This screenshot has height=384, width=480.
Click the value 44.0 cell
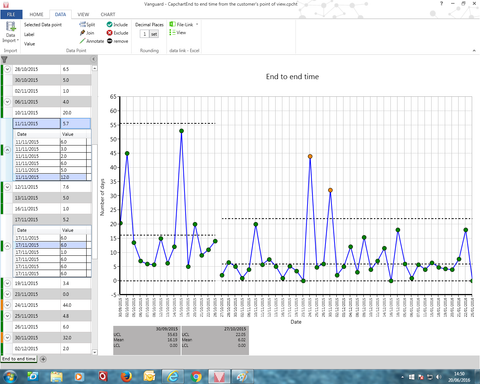[76, 305]
